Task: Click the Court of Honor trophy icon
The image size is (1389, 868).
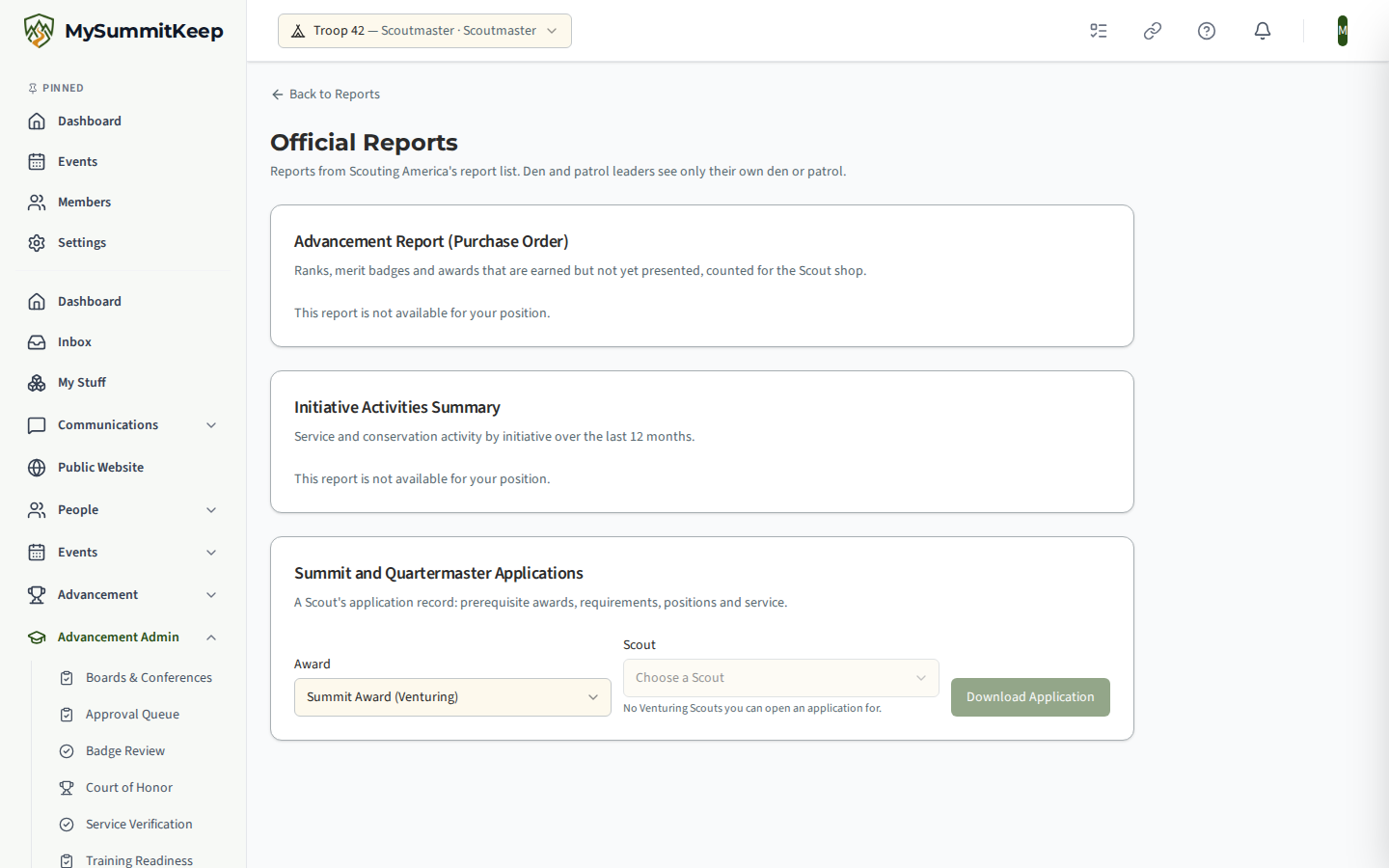Action: (x=67, y=788)
